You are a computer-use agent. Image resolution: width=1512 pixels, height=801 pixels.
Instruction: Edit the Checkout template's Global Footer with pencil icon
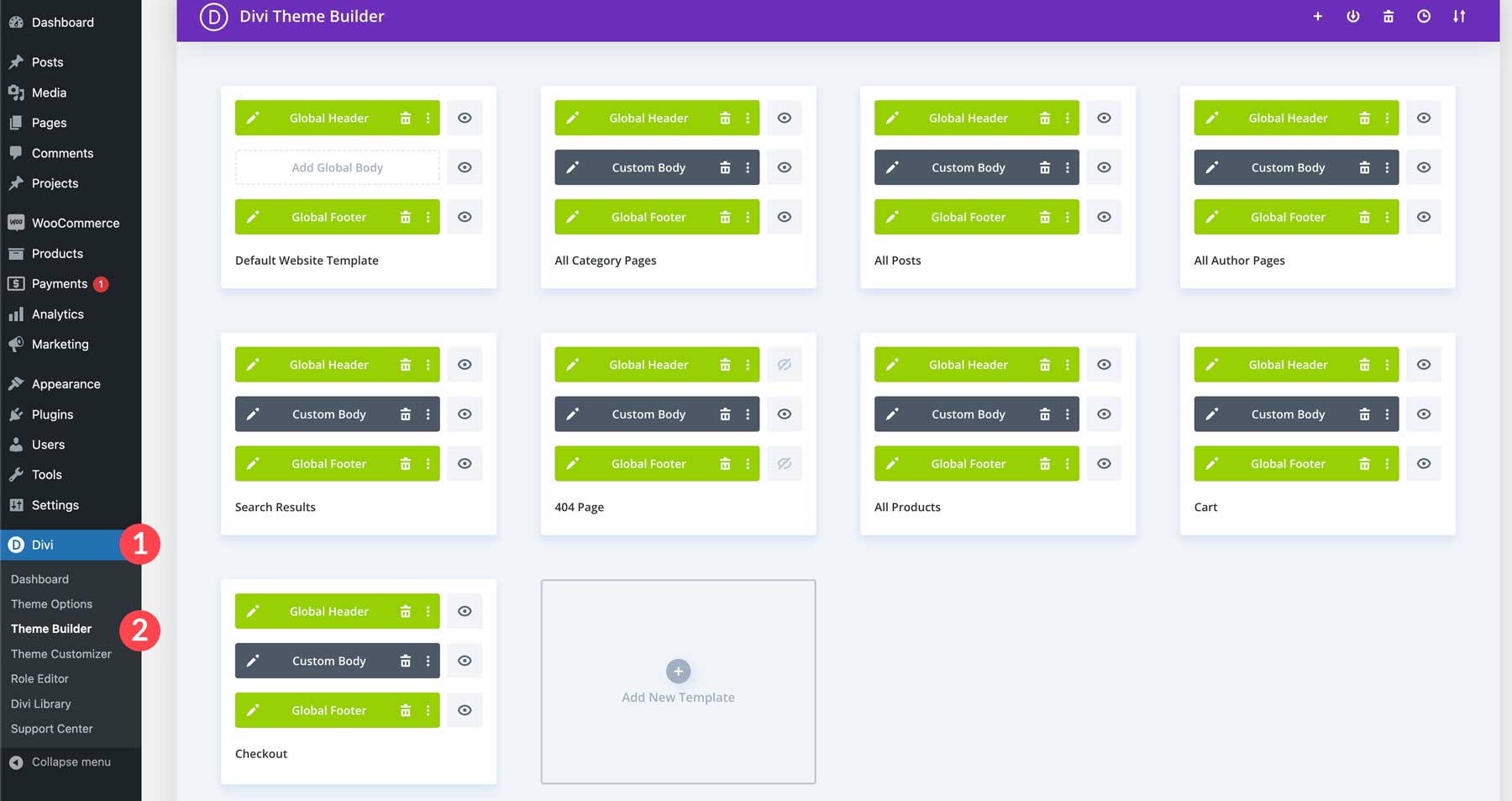pos(253,710)
